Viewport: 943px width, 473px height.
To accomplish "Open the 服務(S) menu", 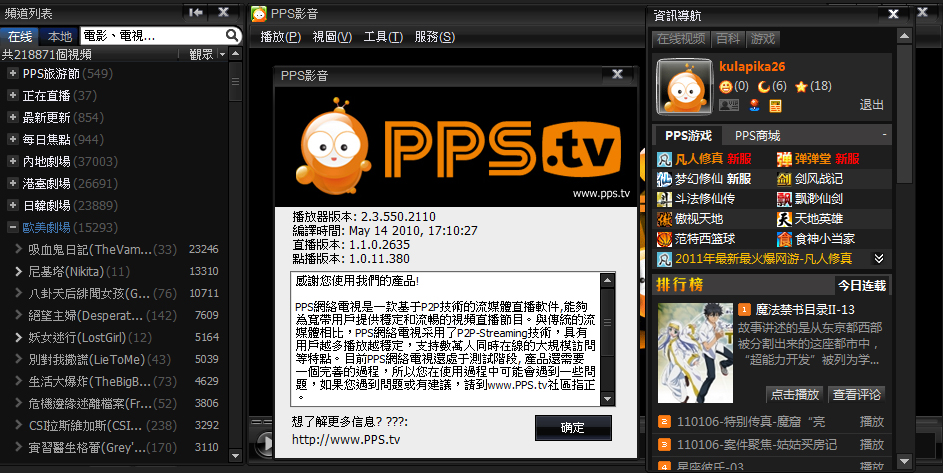I will [x=435, y=37].
